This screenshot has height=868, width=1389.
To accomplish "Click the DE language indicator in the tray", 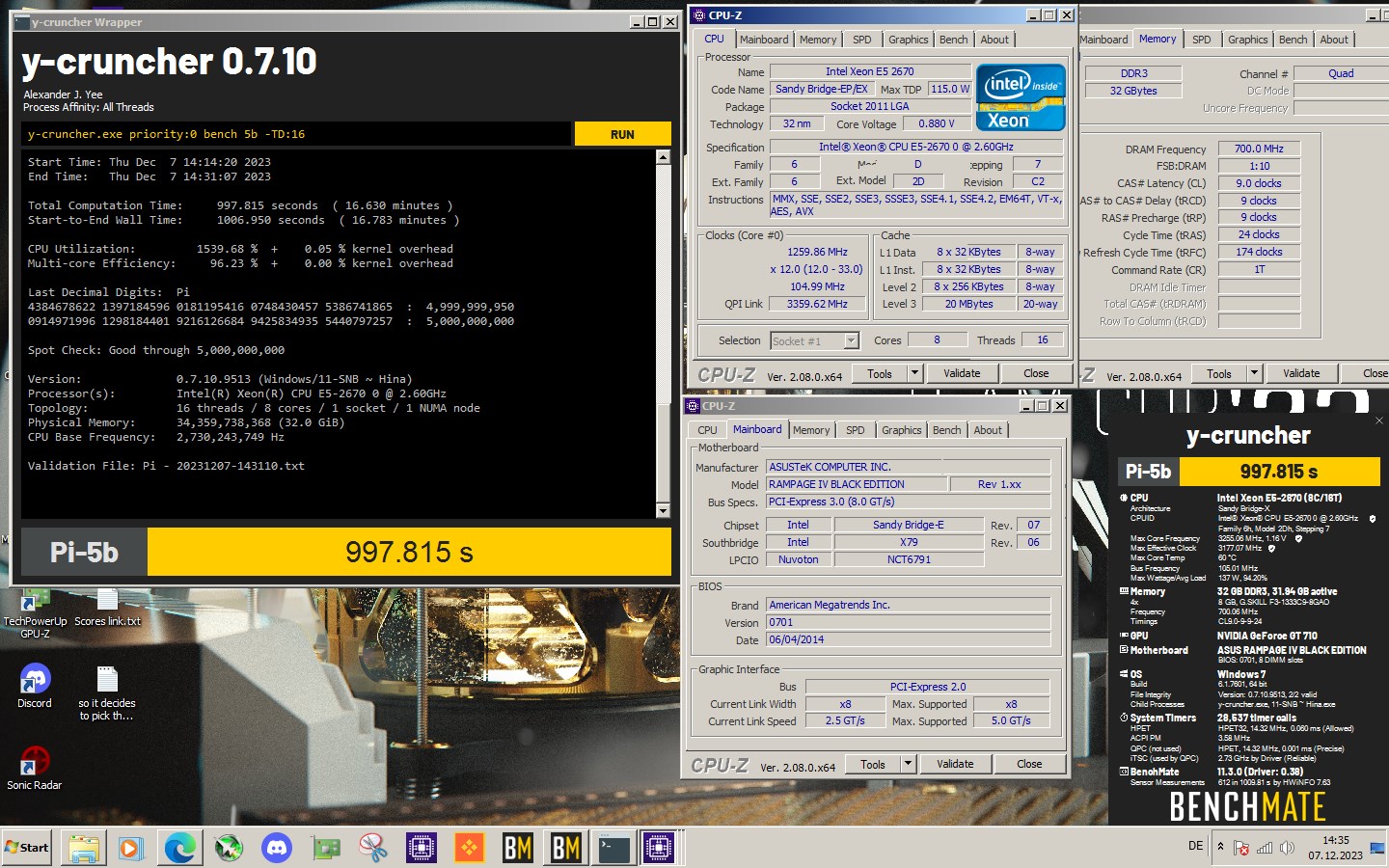I will [x=1195, y=846].
